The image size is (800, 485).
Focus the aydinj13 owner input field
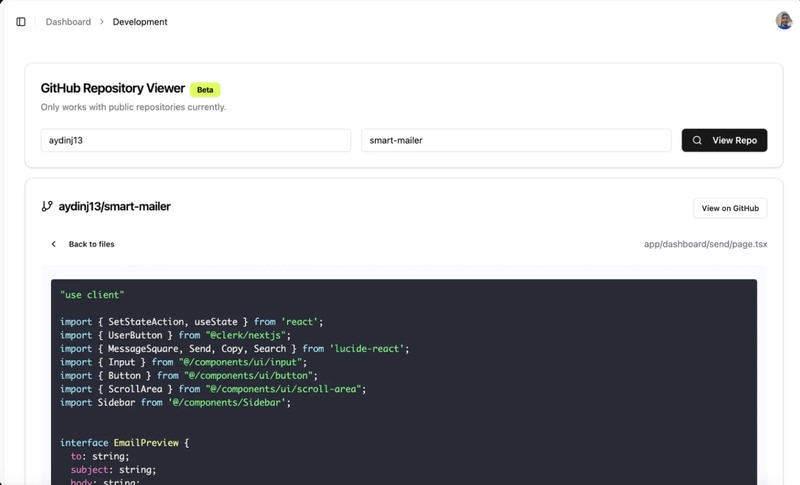point(195,141)
